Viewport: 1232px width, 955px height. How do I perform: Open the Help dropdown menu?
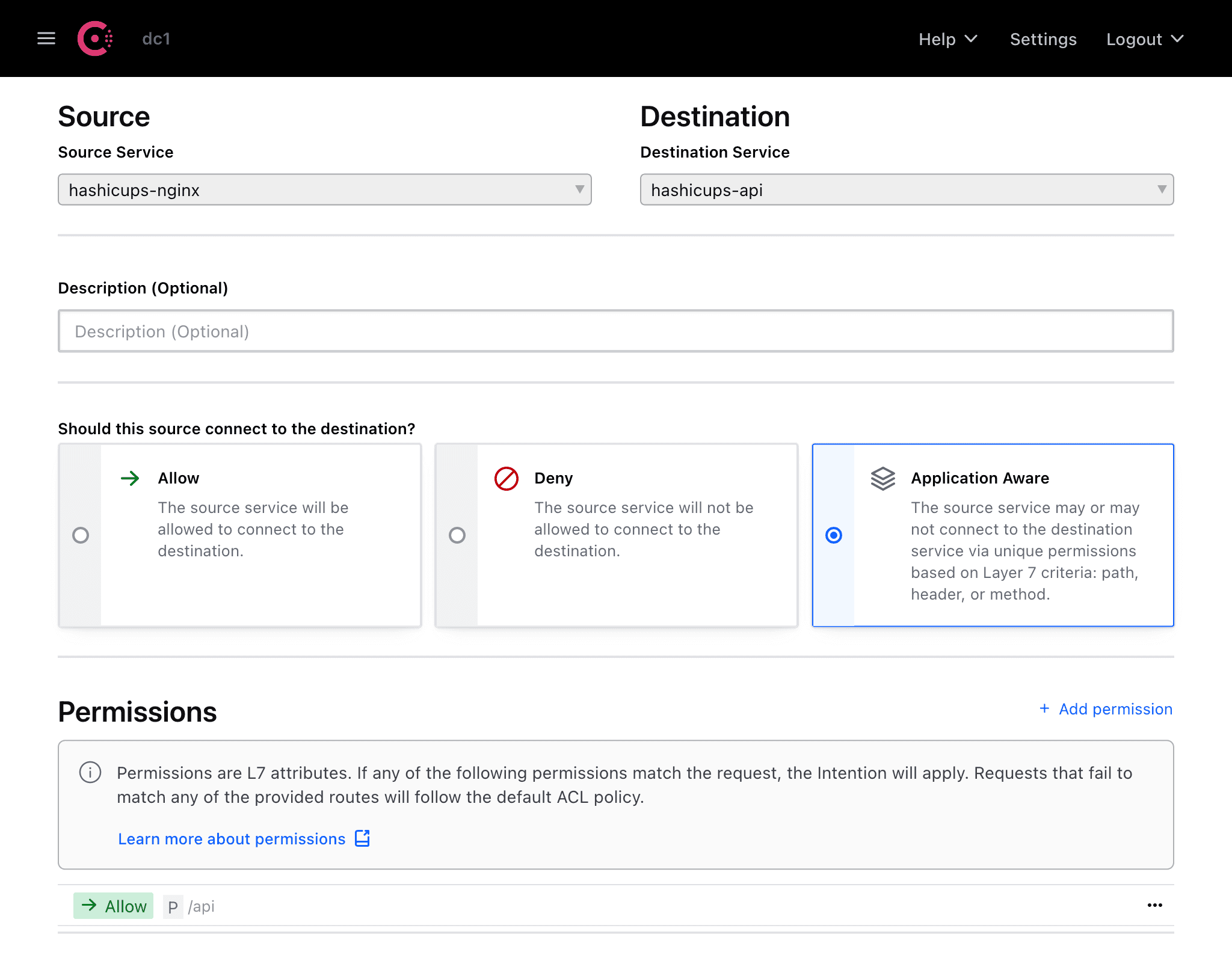click(948, 39)
